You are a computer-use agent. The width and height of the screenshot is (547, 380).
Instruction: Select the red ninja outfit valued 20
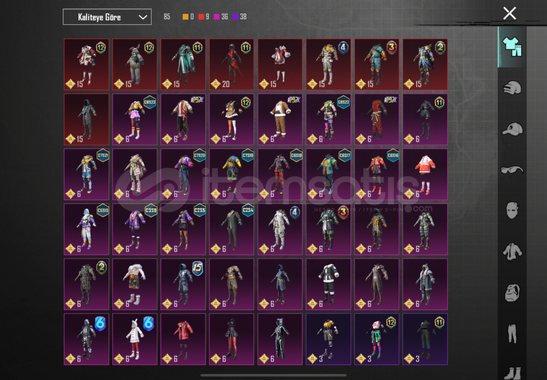pyautogui.click(x=232, y=65)
